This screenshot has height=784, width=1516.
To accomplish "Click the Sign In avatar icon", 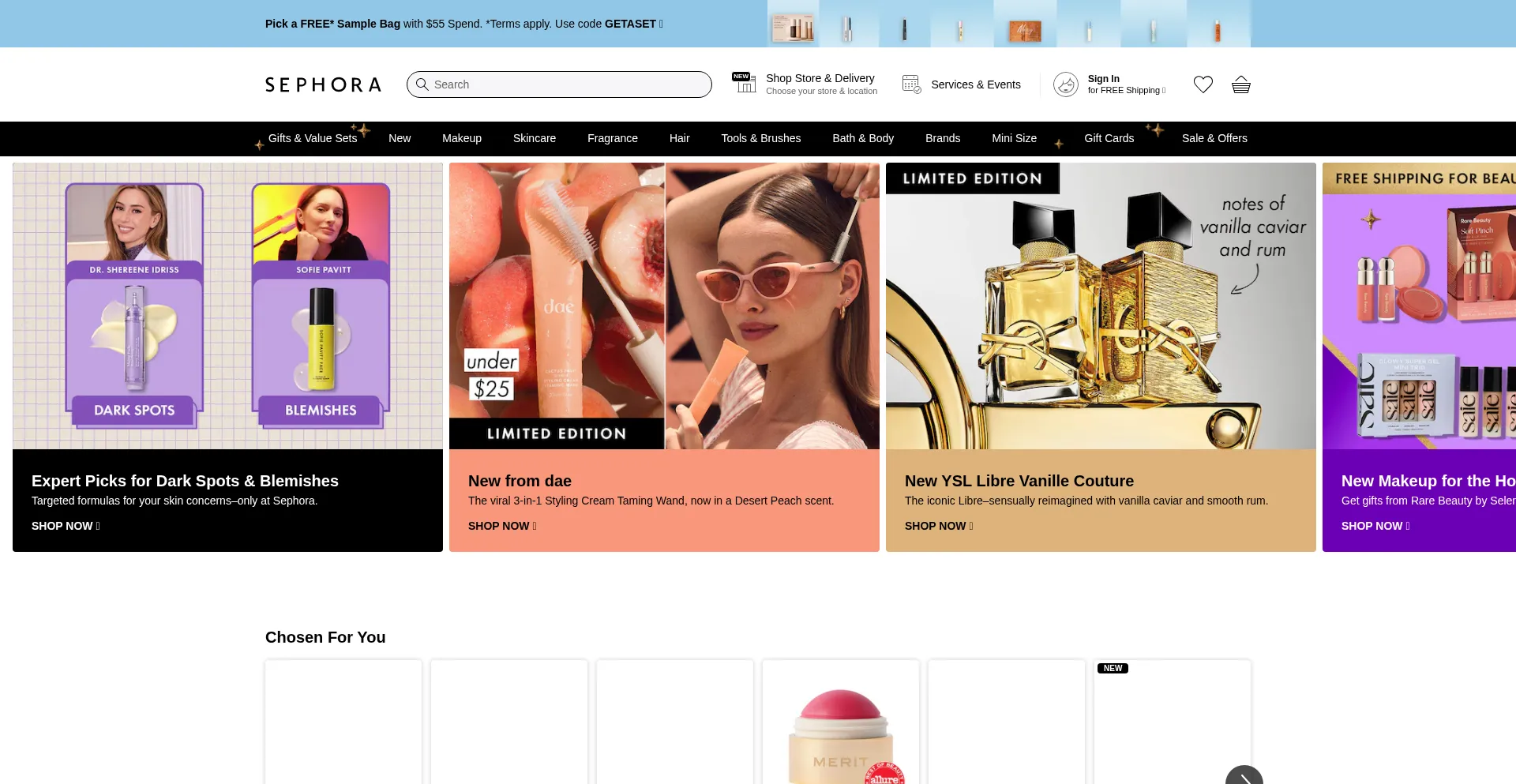I will pyautogui.click(x=1065, y=84).
